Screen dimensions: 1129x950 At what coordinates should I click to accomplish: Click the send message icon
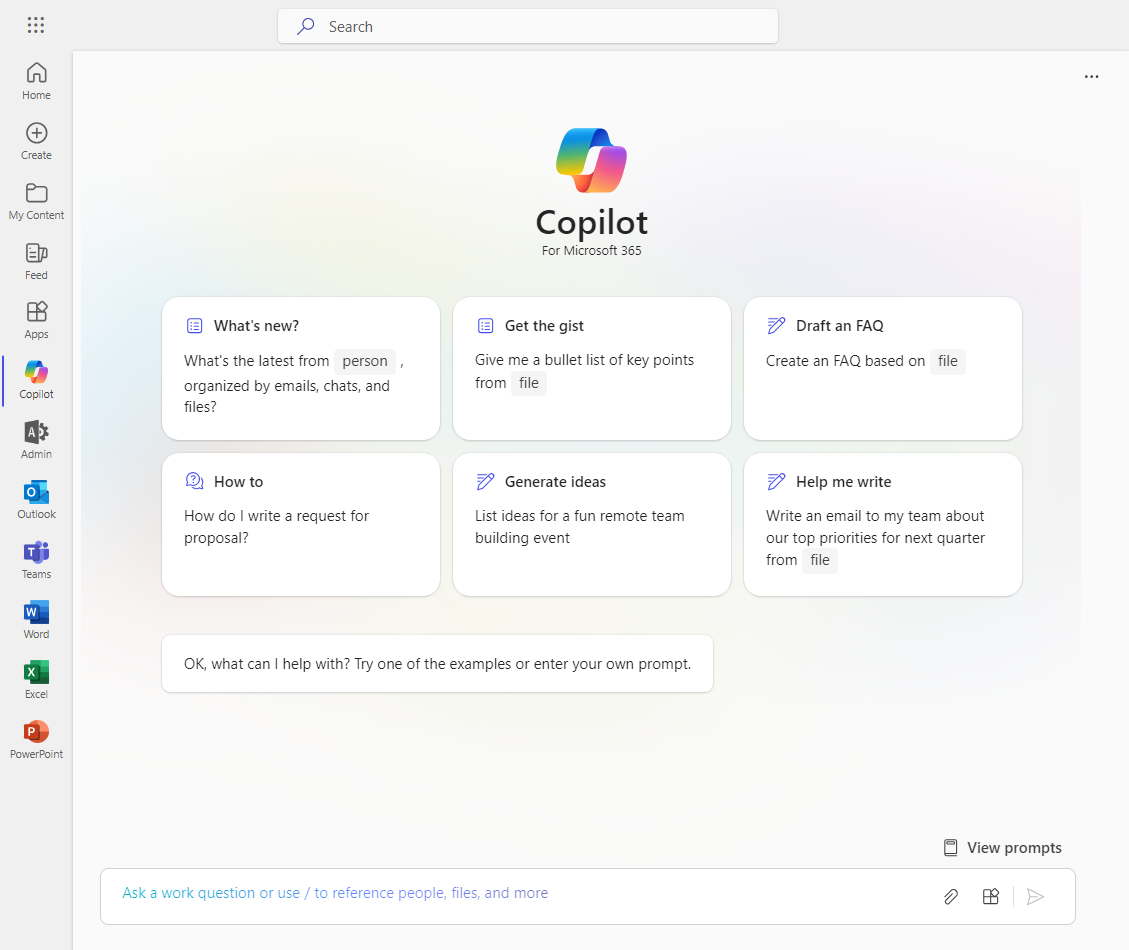tap(1035, 896)
